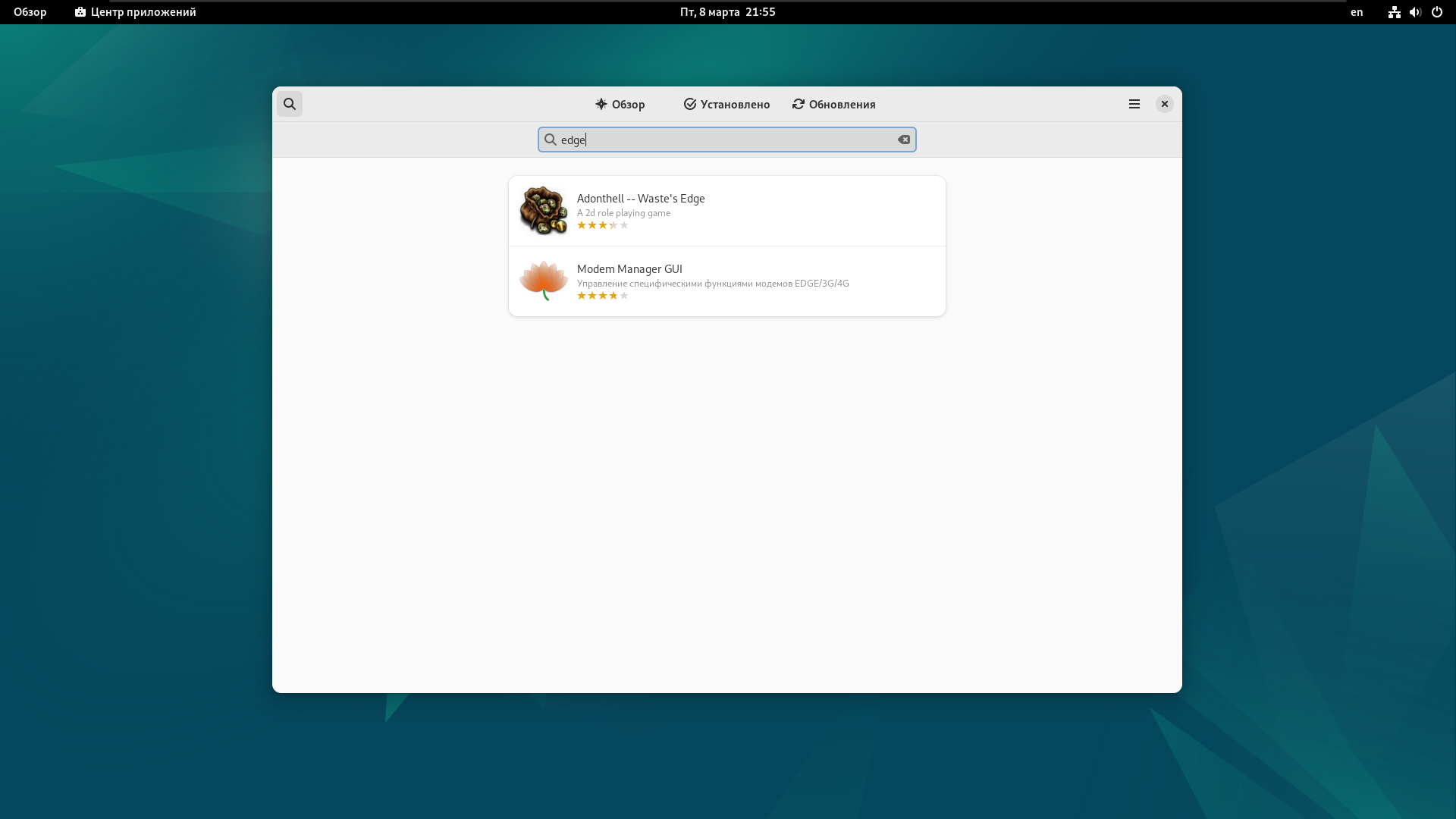Click the volume icon in the top bar
1456x819 pixels.
click(x=1415, y=12)
